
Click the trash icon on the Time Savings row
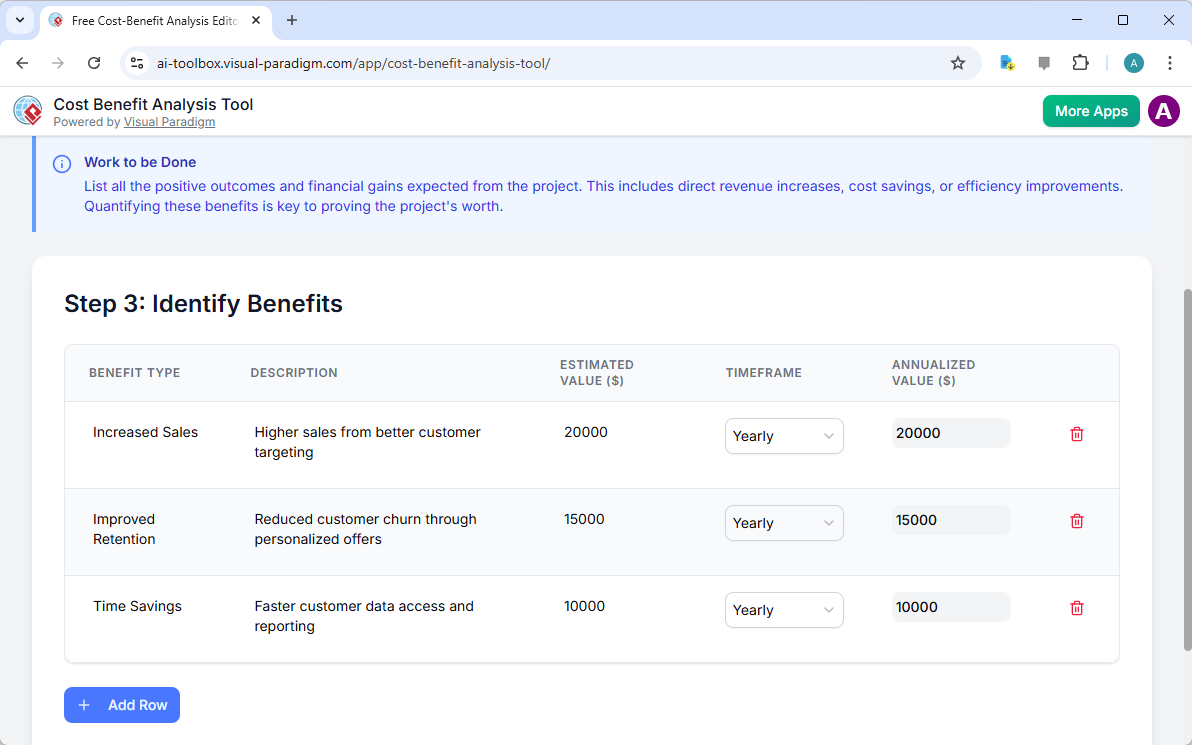[x=1077, y=607]
